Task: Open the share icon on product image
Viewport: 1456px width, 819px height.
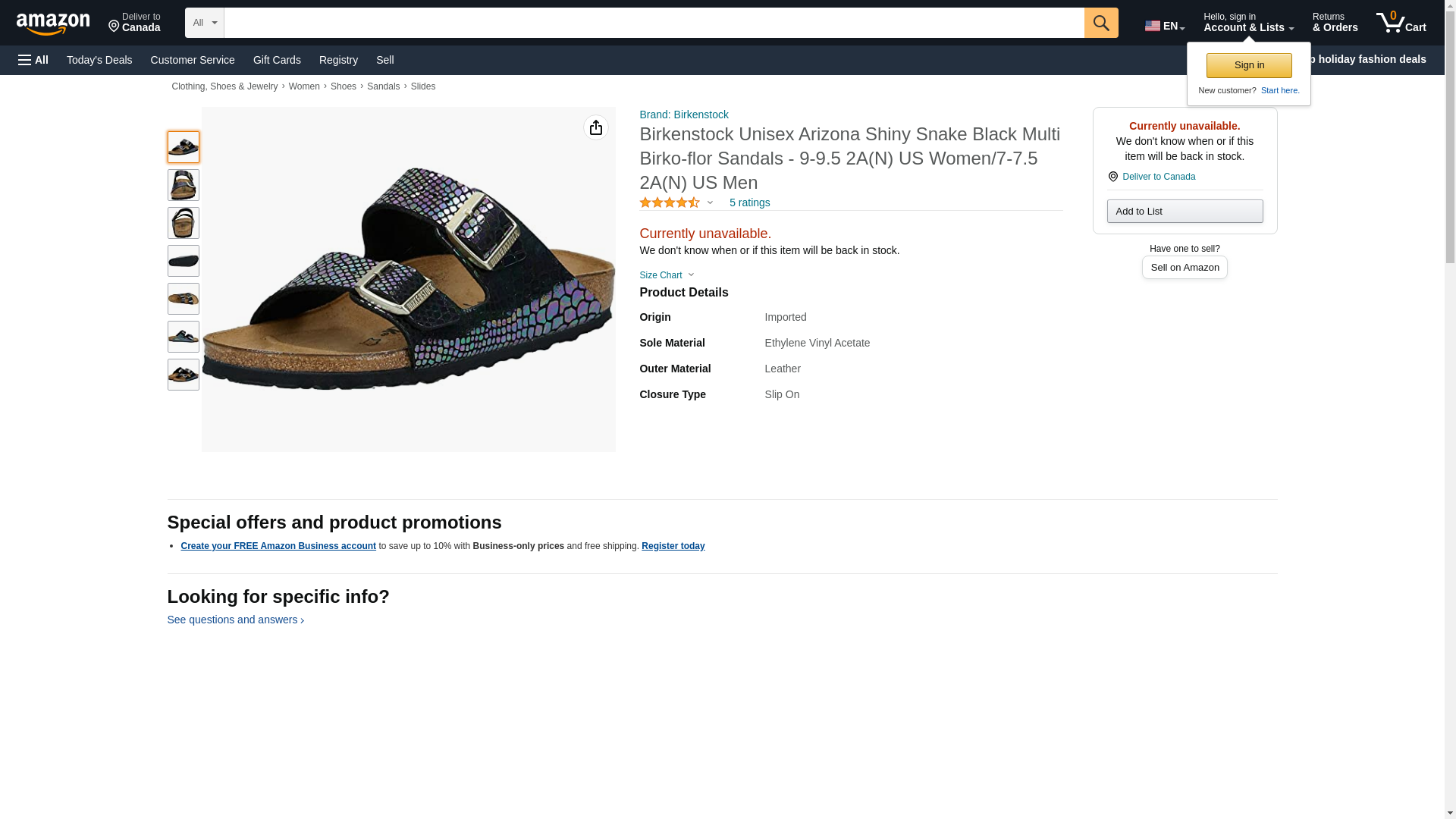Action: [596, 127]
